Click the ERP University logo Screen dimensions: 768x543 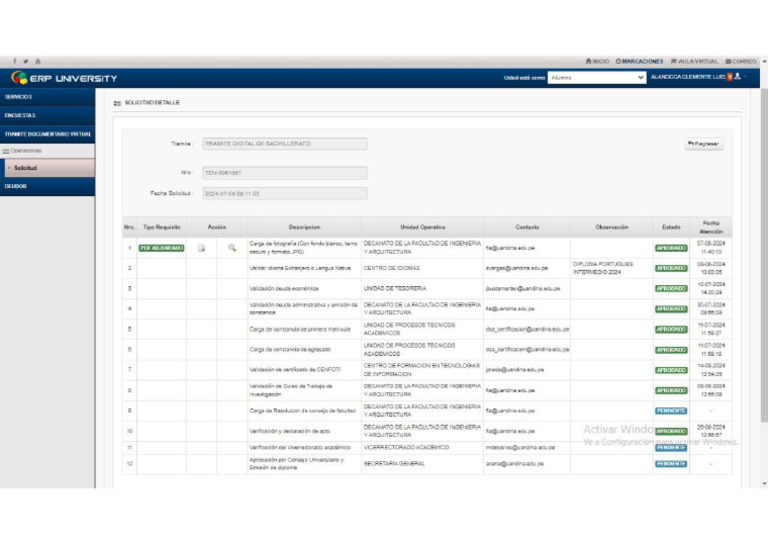[x=64, y=78]
